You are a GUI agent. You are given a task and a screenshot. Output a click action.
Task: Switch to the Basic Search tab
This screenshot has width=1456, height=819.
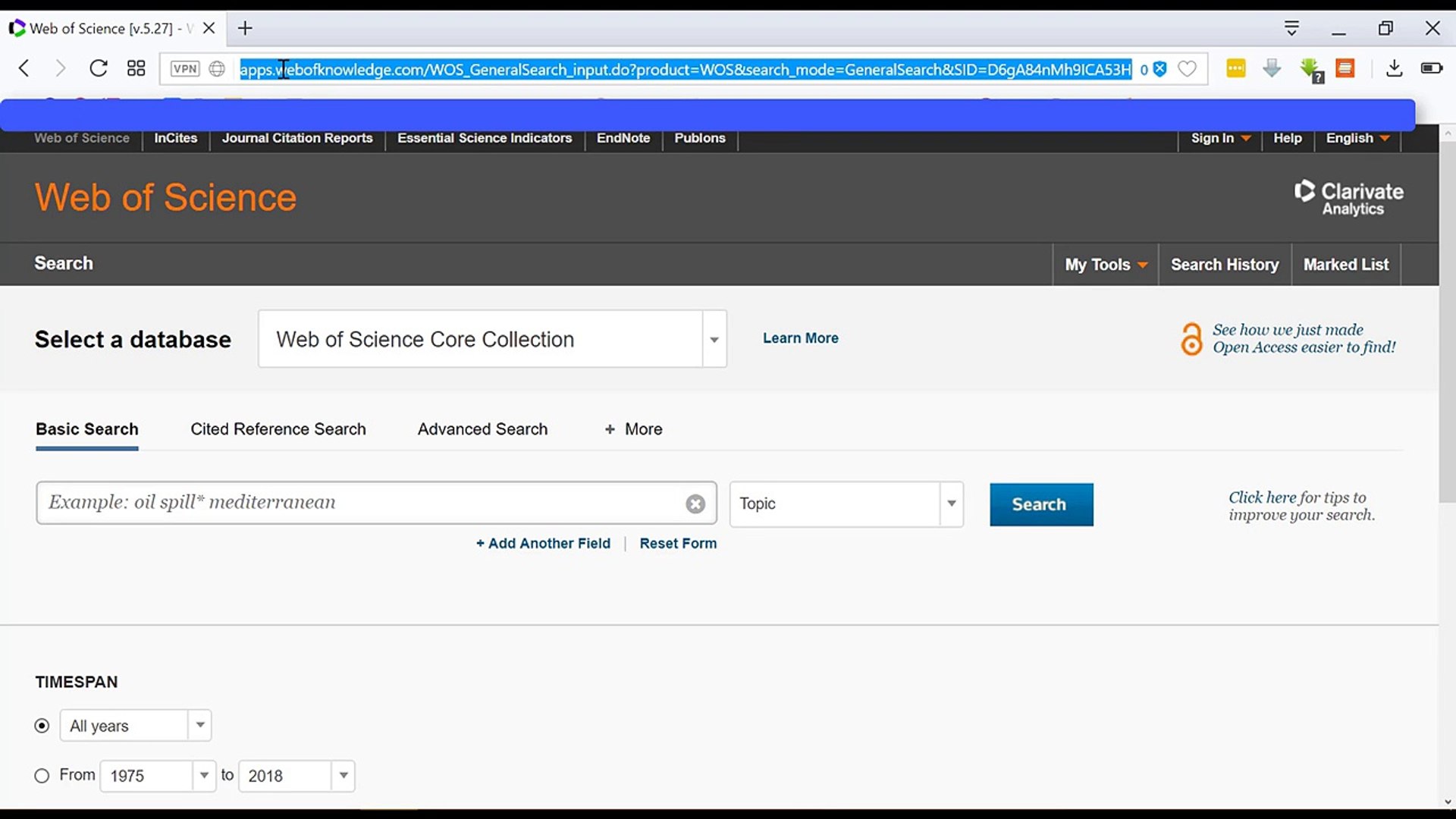click(87, 429)
